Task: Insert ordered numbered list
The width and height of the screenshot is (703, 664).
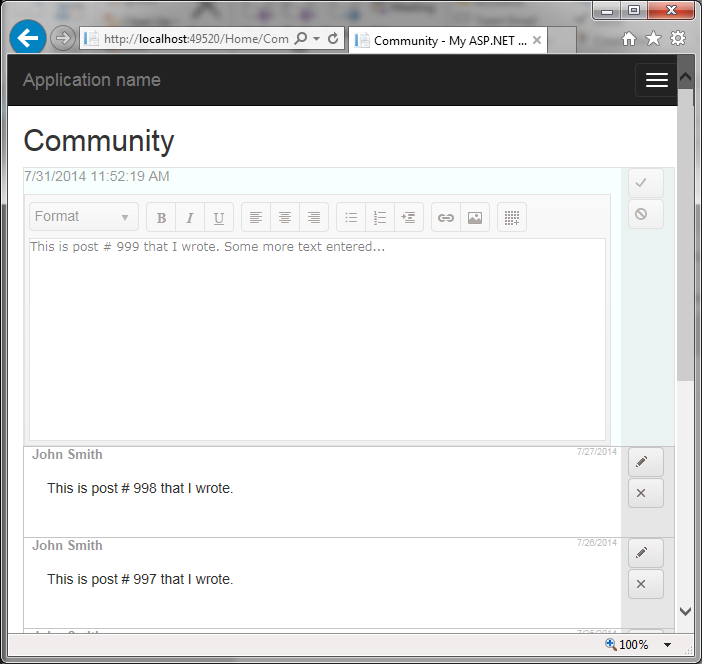Action: 380,217
